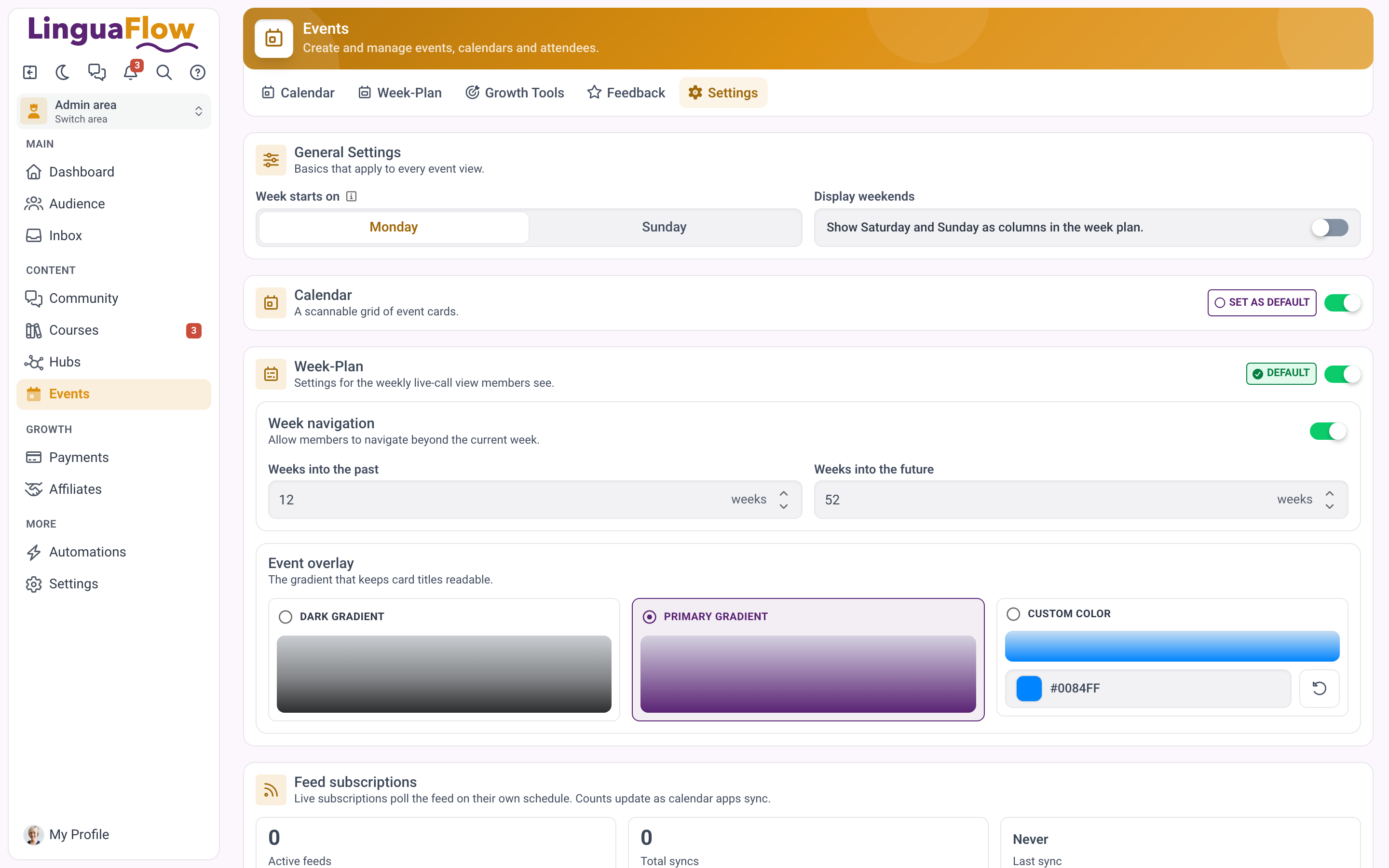This screenshot has height=868, width=1389.
Task: Click the custom color hex input field
Action: coord(1148,688)
